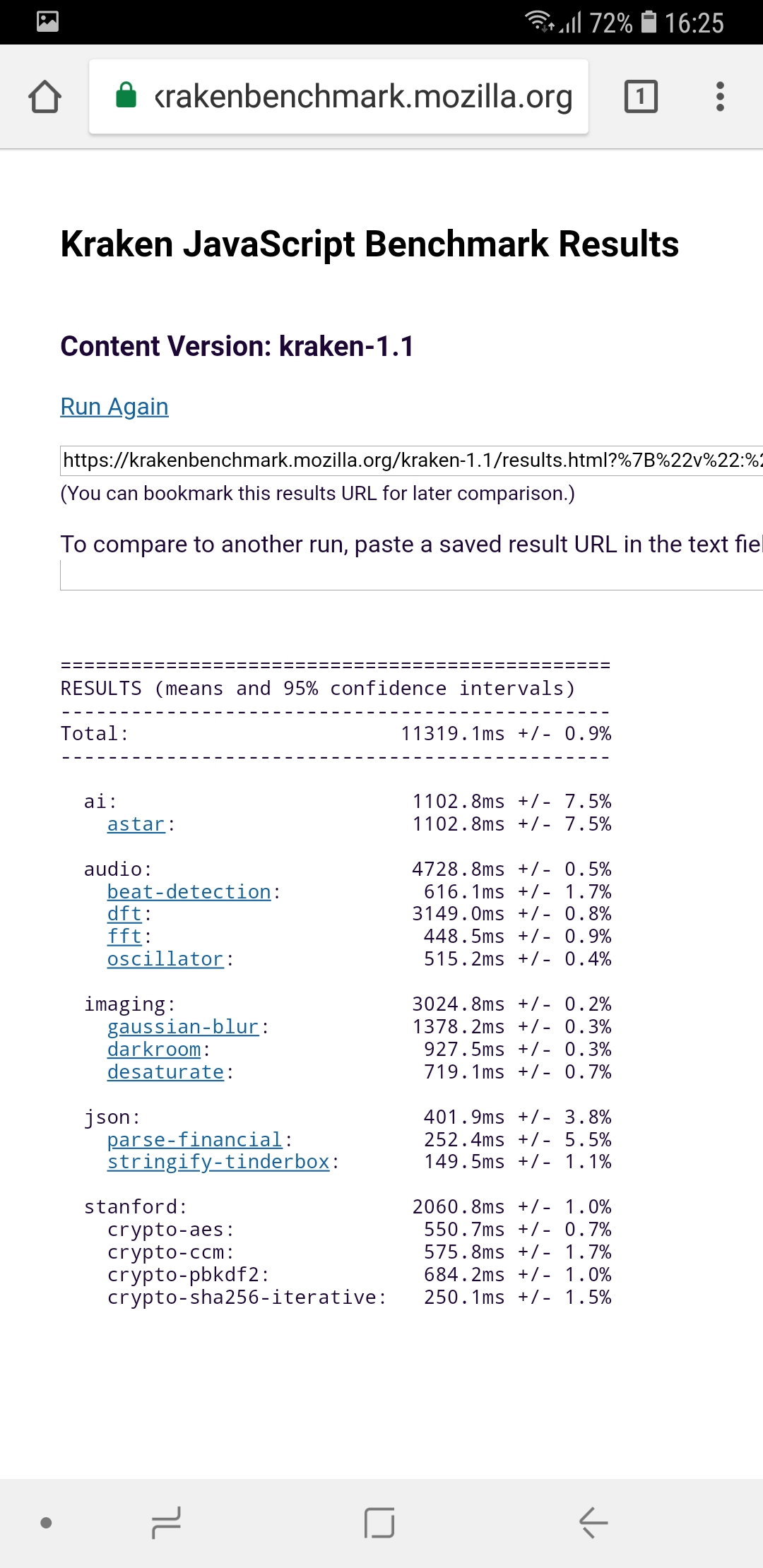This screenshot has height=1568, width=763.
Task: Open the astar test link
Action: 136,824
